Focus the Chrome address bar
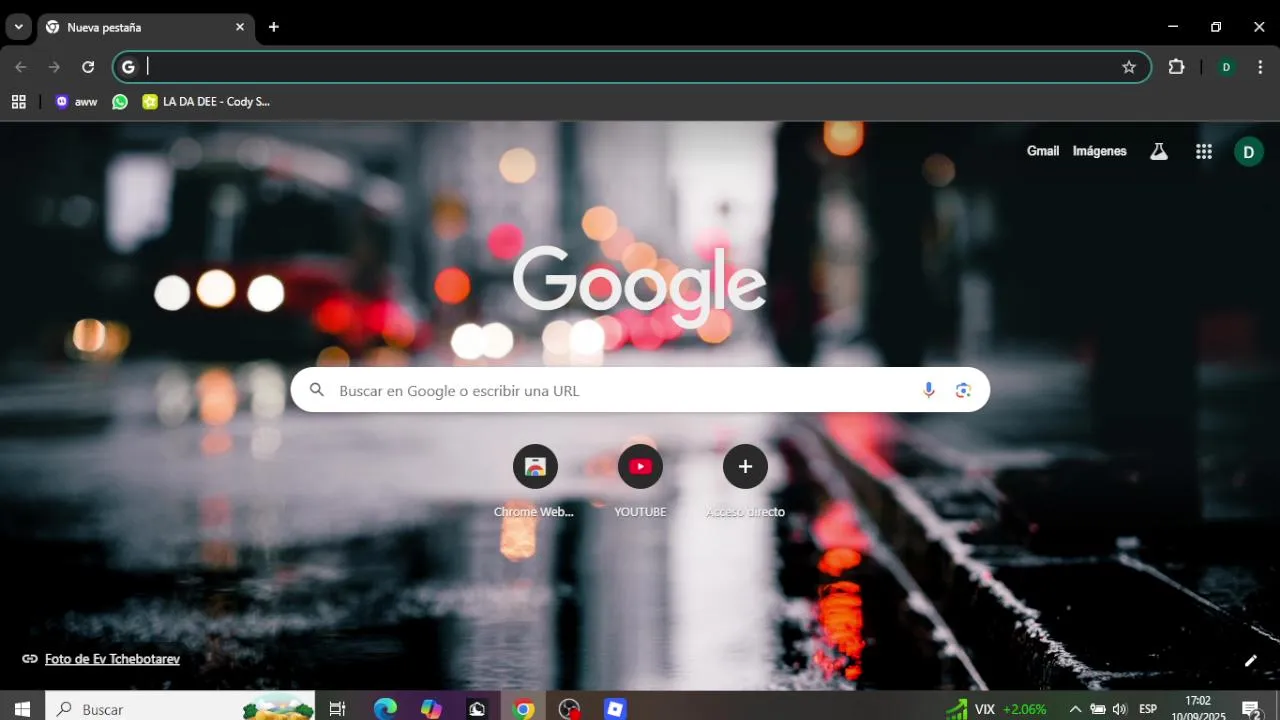This screenshot has height=720, width=1280. coord(630,67)
